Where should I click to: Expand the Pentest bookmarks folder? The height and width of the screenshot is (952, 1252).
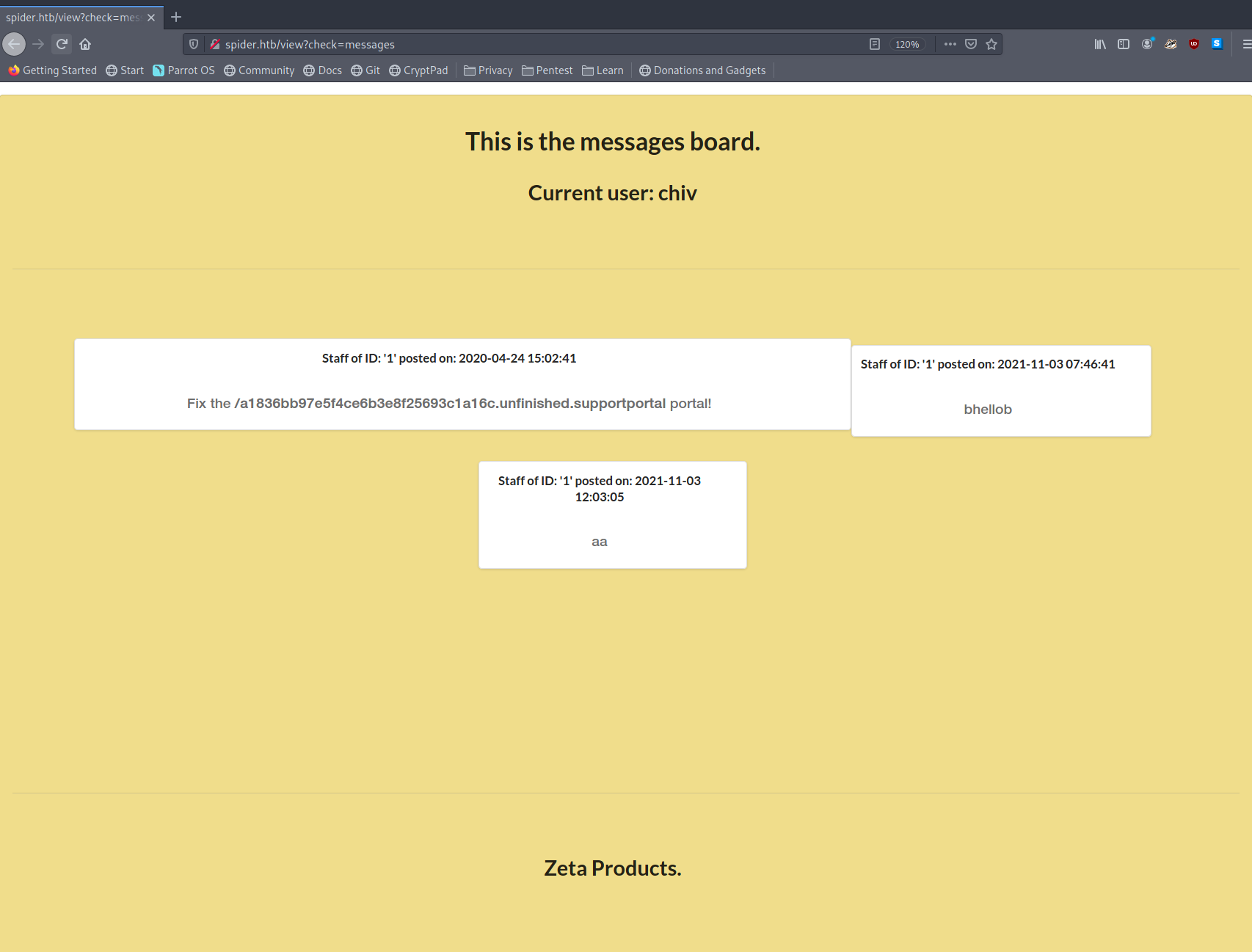click(547, 70)
